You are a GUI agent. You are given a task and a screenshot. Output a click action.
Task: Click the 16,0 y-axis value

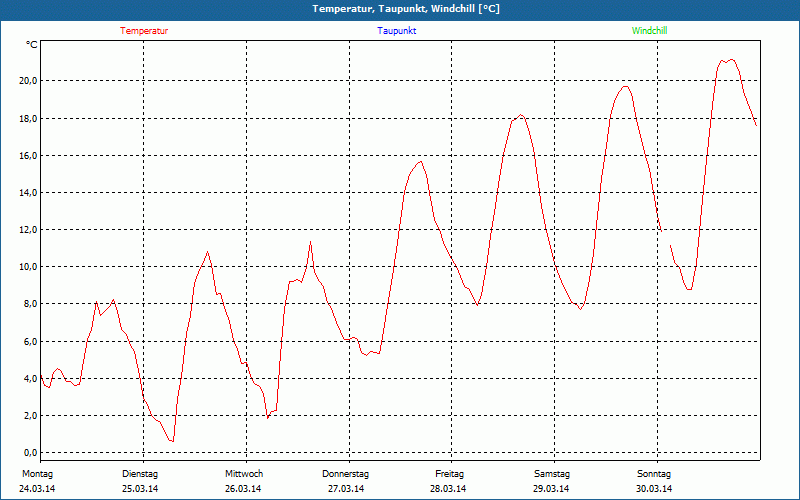coord(28,156)
